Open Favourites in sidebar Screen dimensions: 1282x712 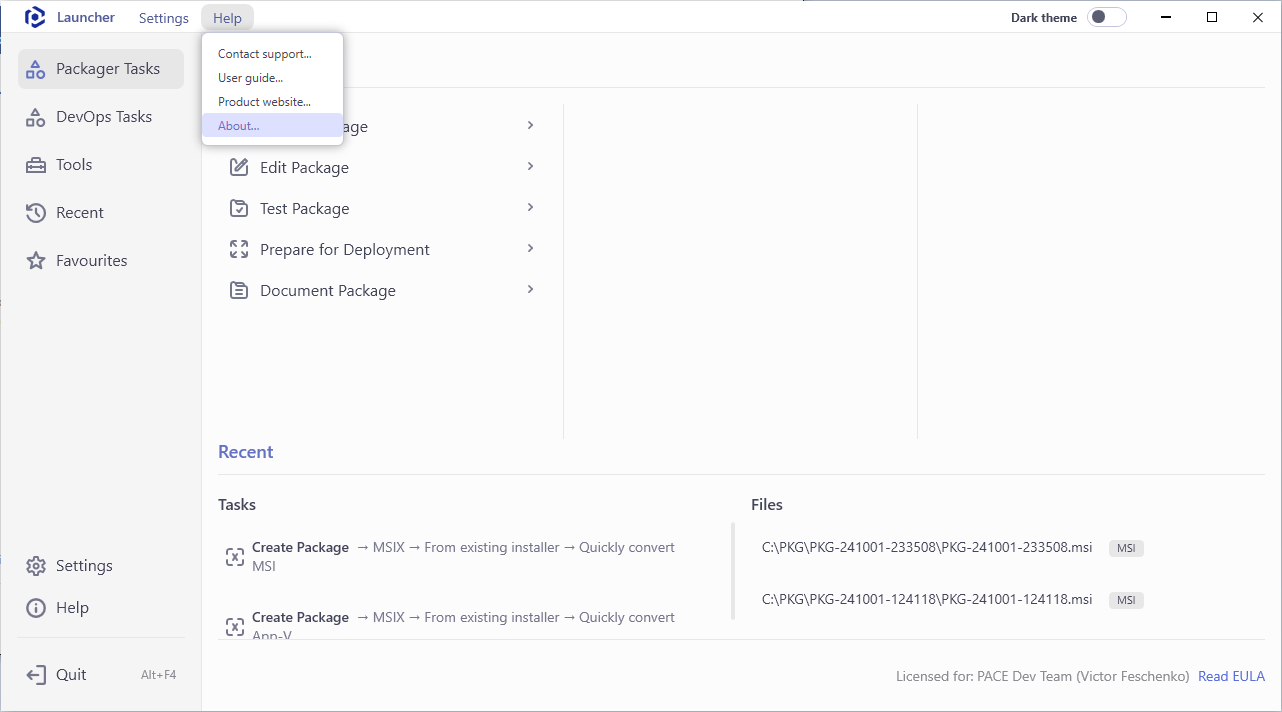pyautogui.click(x=101, y=261)
